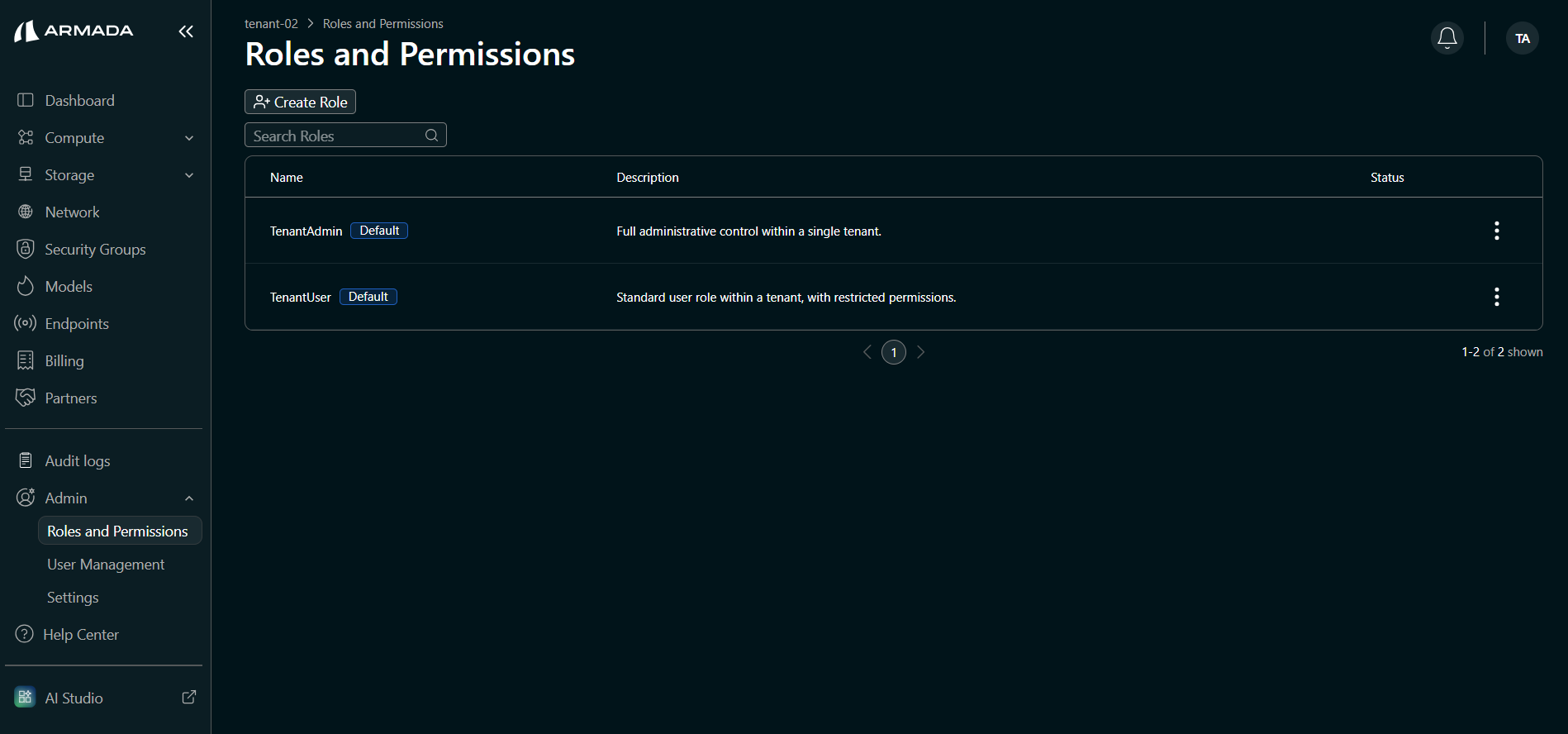Click the Audit logs clipboard icon

[26, 460]
